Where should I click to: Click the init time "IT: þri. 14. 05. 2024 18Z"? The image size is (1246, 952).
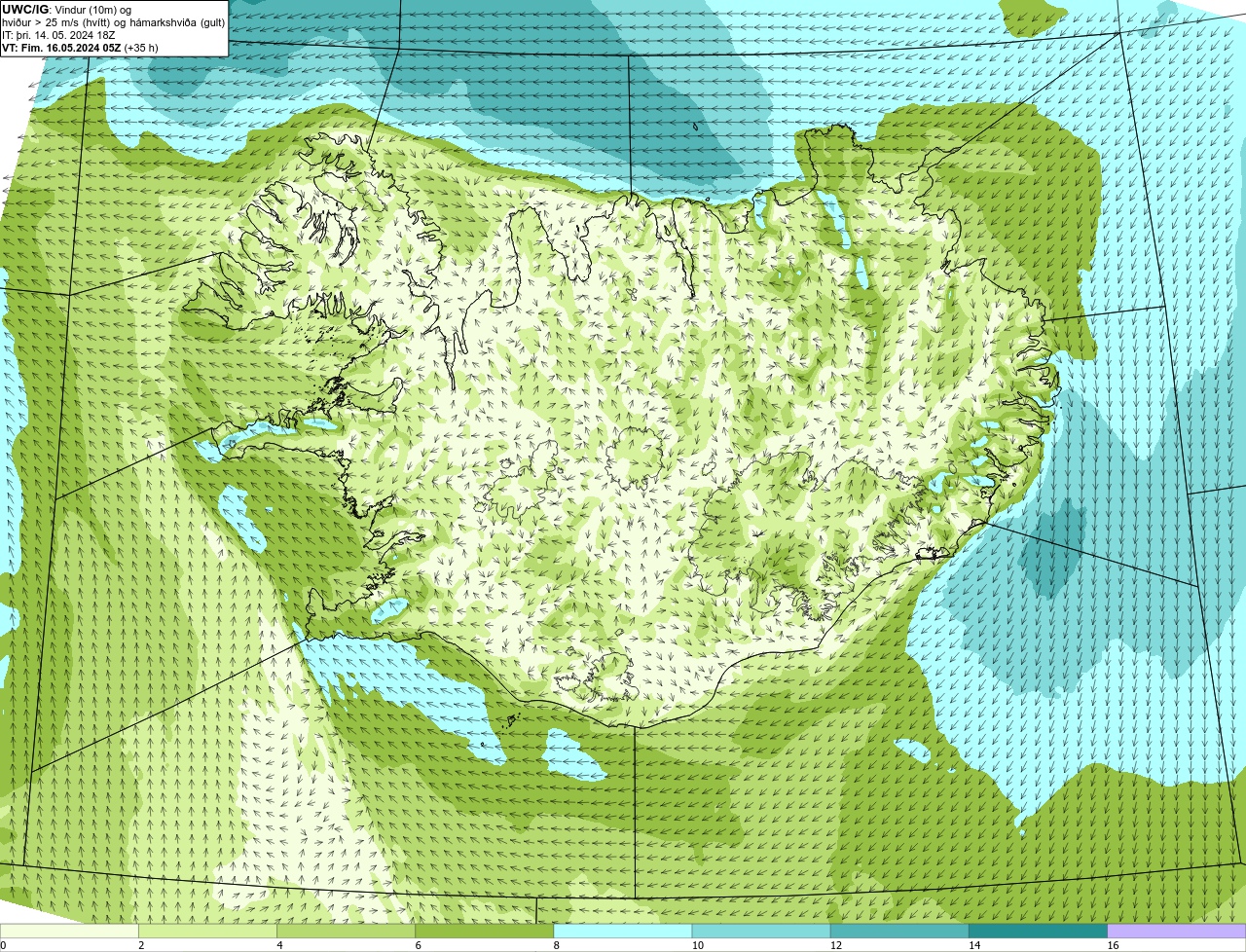tap(58, 35)
